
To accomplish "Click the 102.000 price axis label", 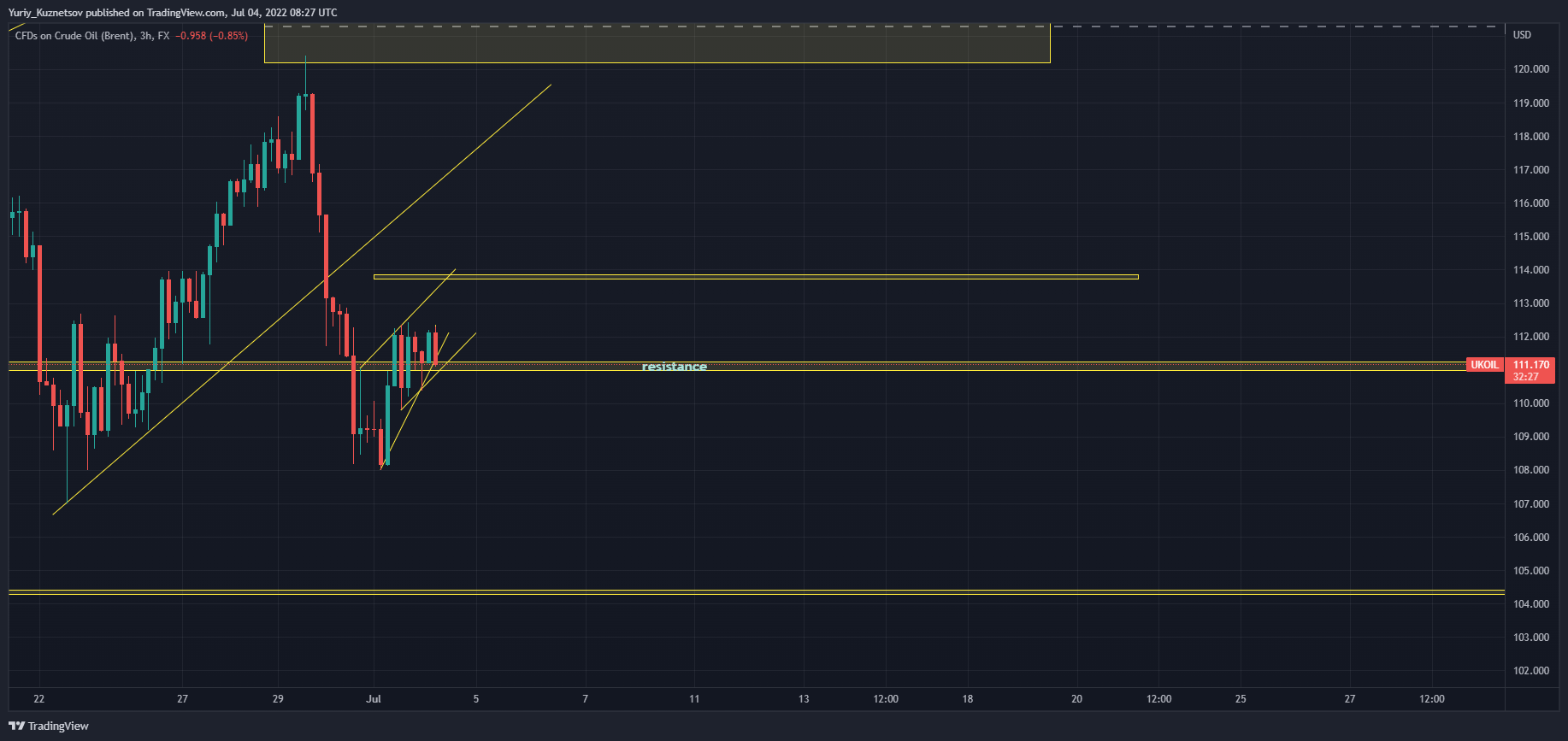I will point(1530,671).
